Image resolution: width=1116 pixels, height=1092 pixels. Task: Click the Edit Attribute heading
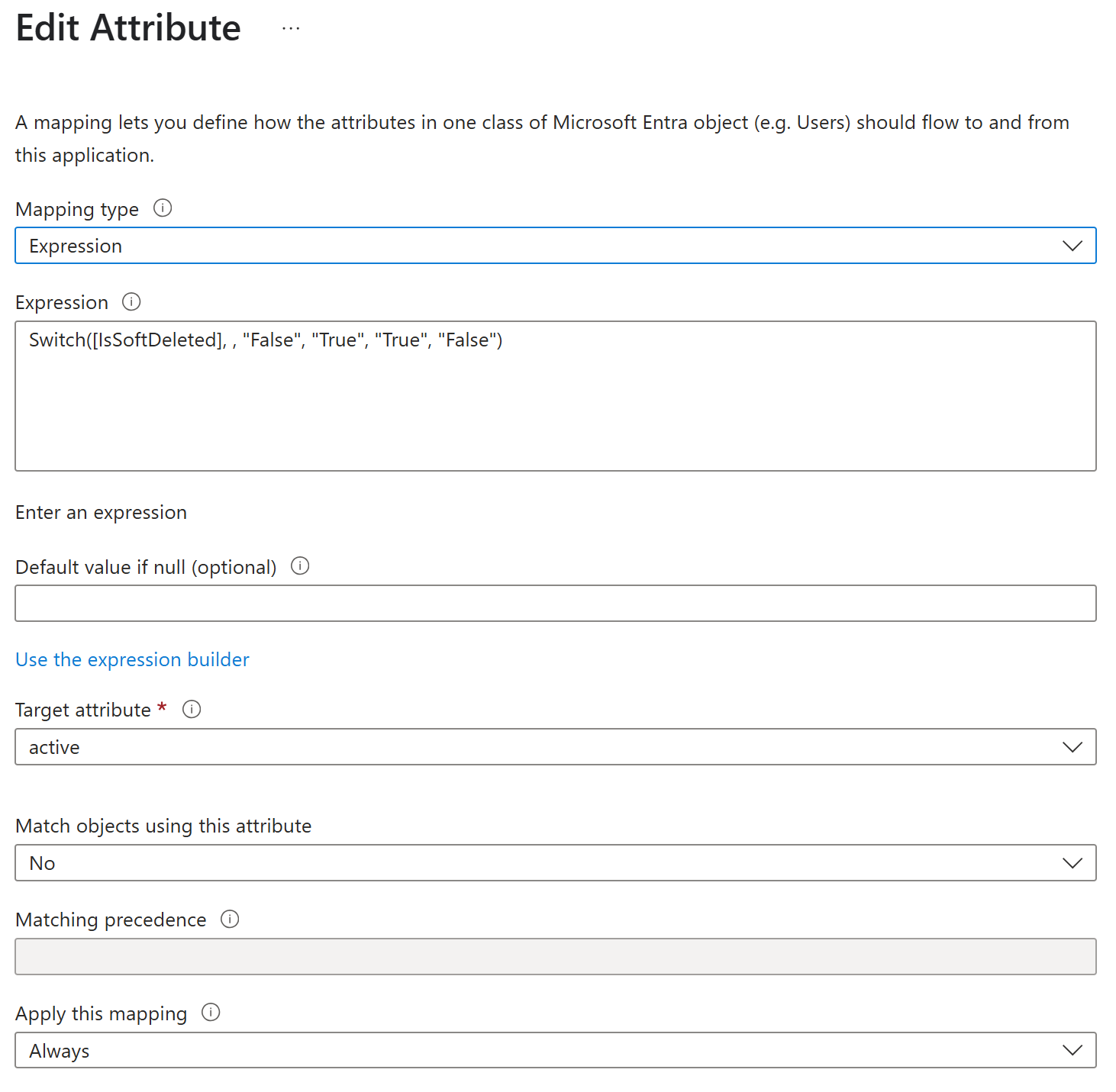point(128,28)
